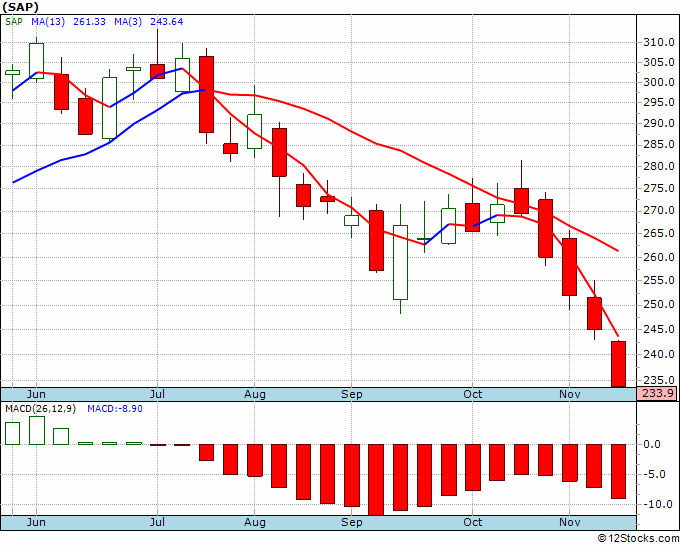
Task: Select Jun on the MACD timeline
Action: (36, 522)
